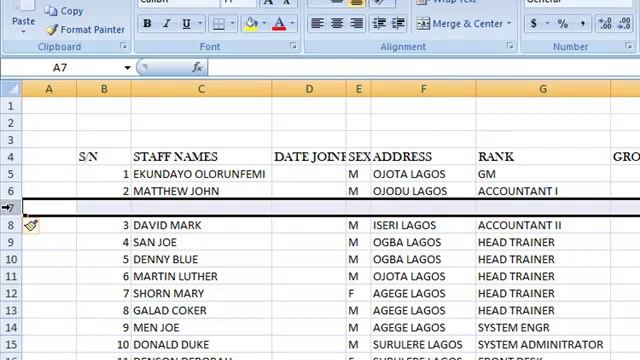640x360 pixels.
Task: Click into the formula bar
Action: tap(424, 67)
